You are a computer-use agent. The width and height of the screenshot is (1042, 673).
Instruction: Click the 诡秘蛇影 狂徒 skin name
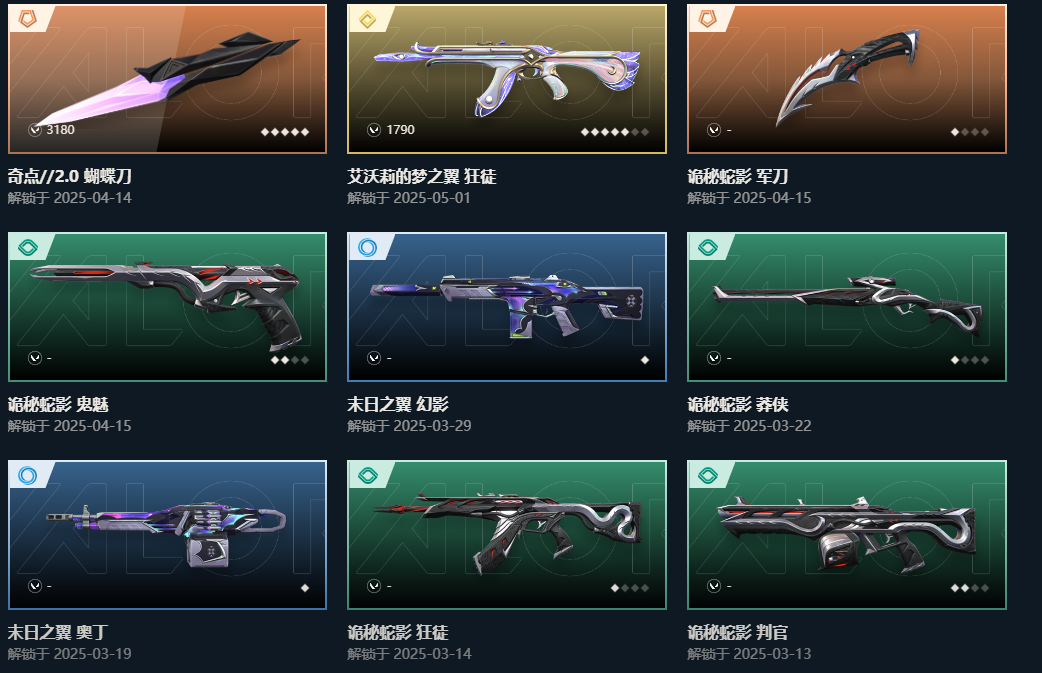(398, 632)
